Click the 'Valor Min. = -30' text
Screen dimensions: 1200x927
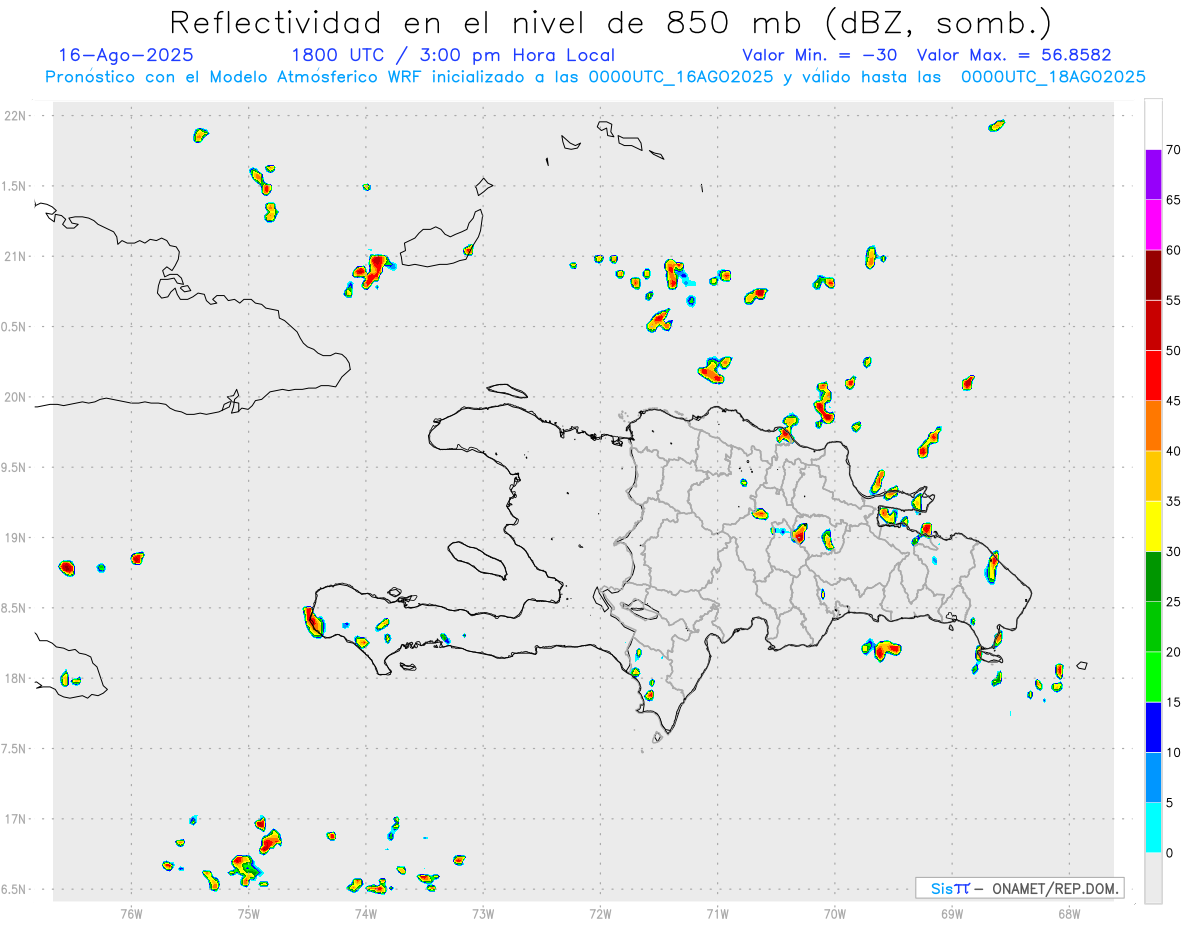tap(820, 55)
